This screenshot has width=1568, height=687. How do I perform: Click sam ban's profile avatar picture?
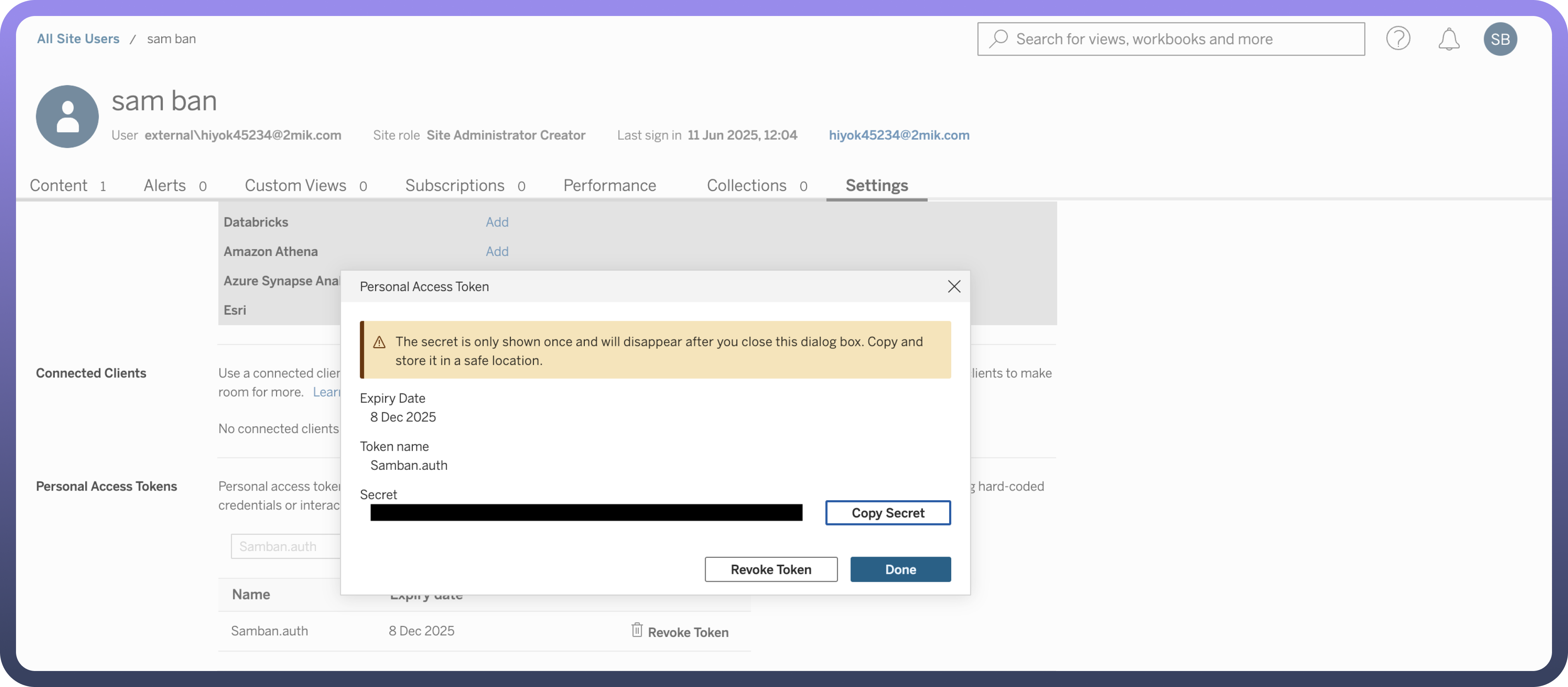(x=68, y=117)
